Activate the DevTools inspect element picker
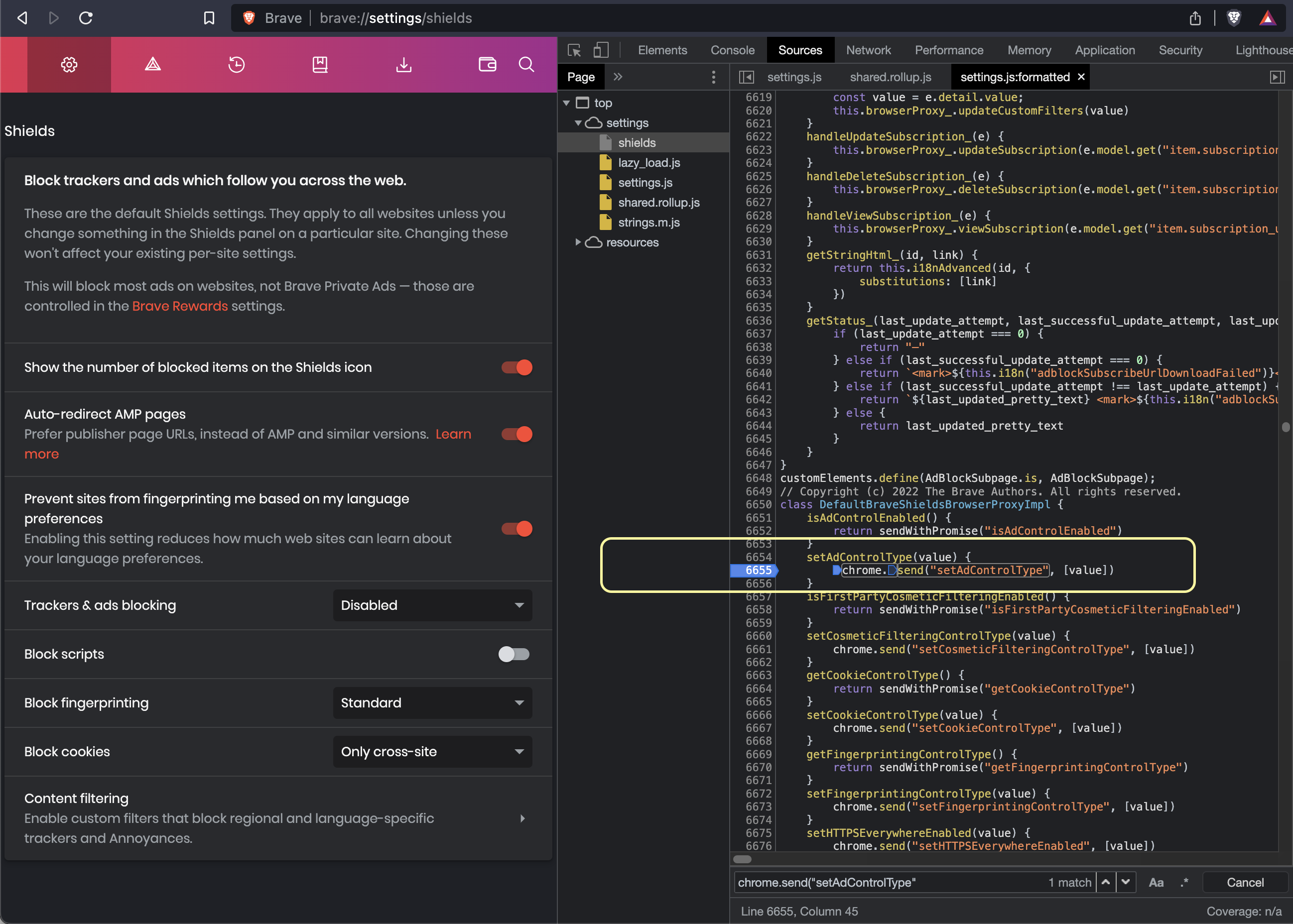This screenshot has width=1293, height=924. click(574, 50)
